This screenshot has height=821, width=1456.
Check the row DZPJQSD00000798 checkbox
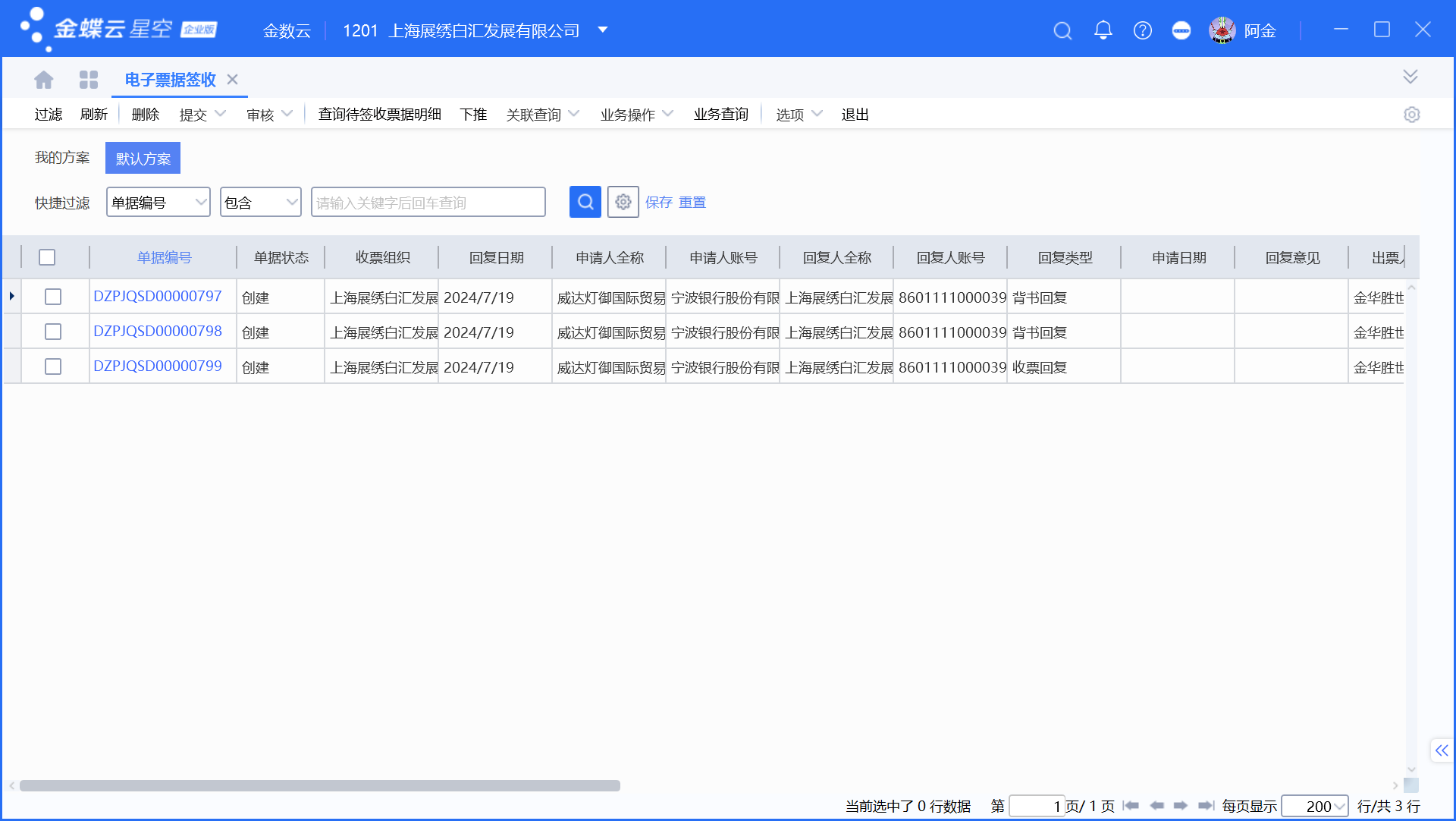click(53, 332)
